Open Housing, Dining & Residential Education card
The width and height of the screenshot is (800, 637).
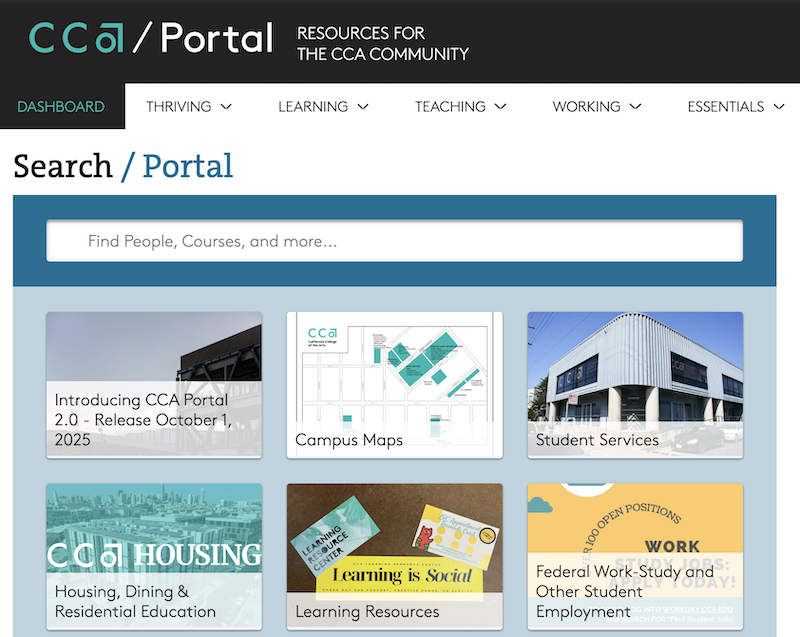pyautogui.click(x=154, y=556)
